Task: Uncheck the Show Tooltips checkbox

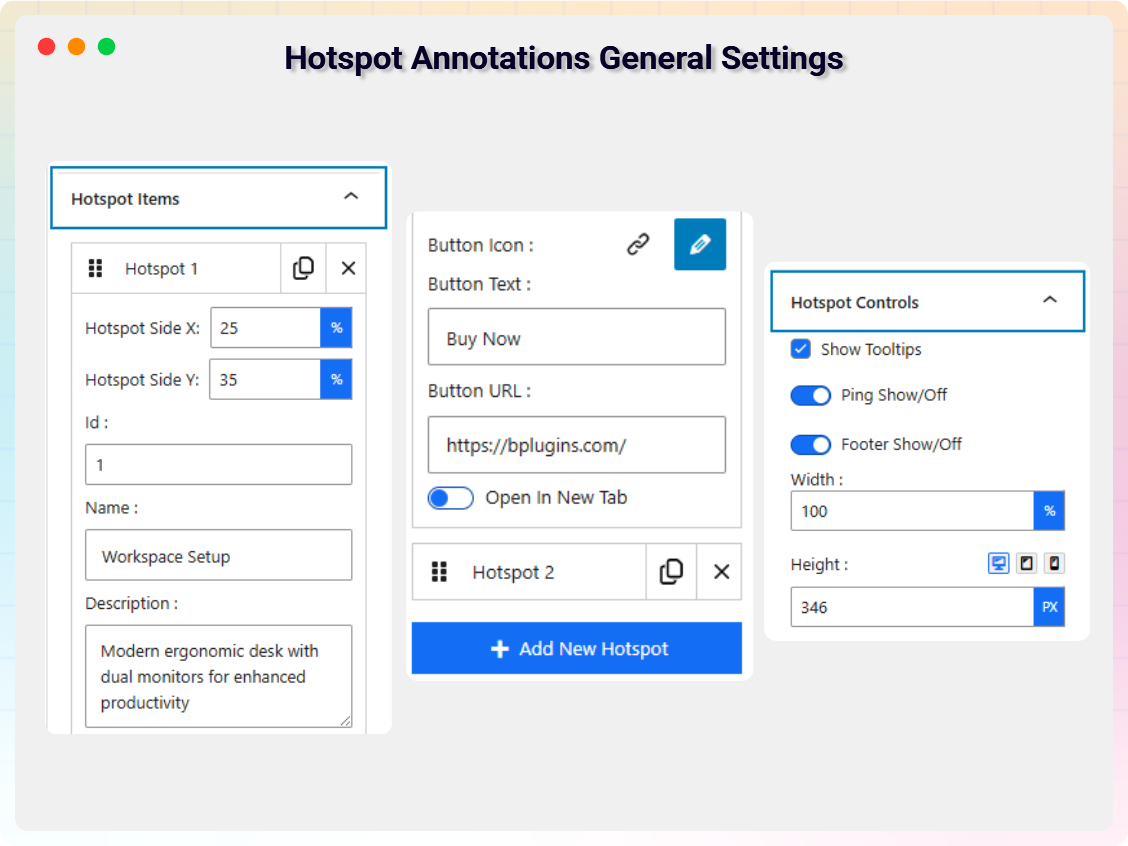Action: click(800, 349)
